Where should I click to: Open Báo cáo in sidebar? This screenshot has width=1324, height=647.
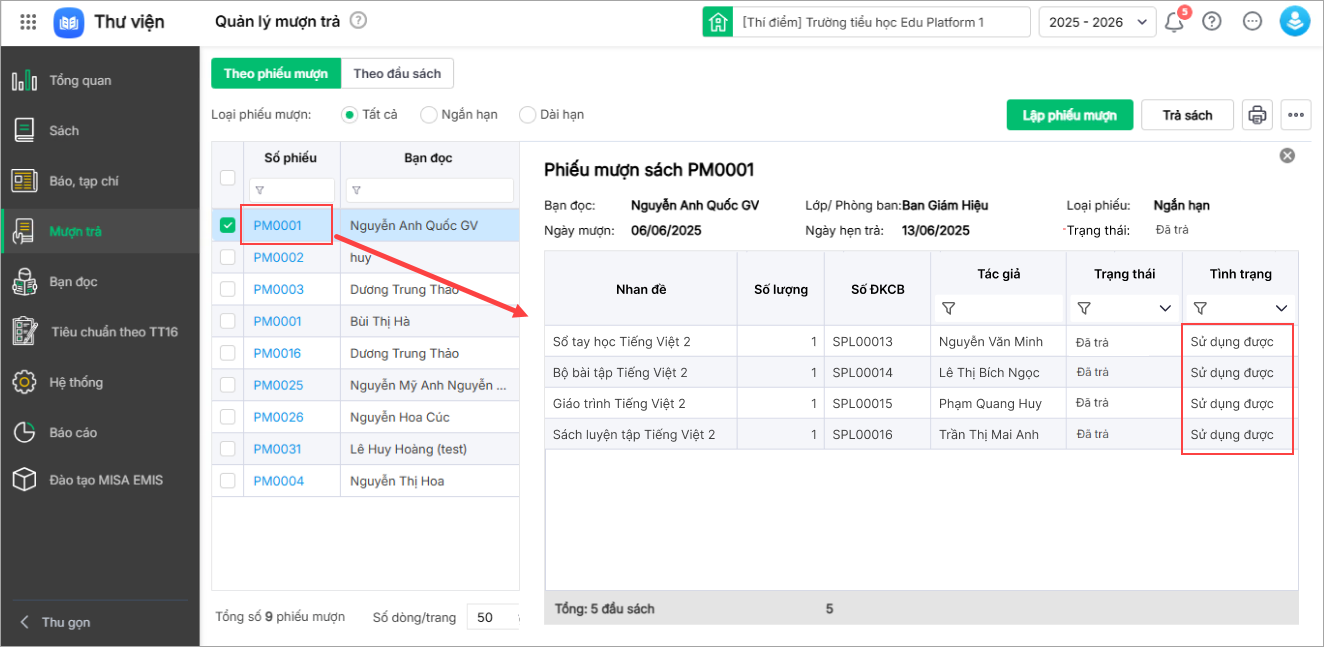pos(100,432)
